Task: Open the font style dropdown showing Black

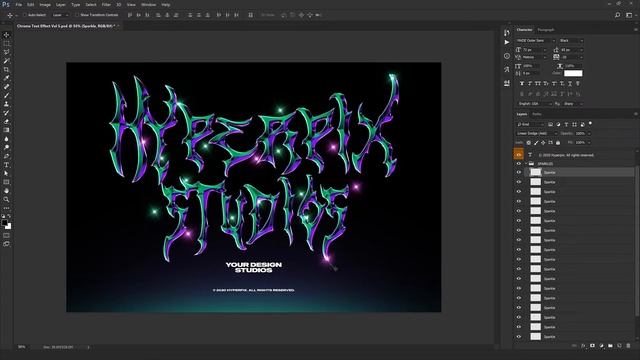Action: pyautogui.click(x=571, y=40)
